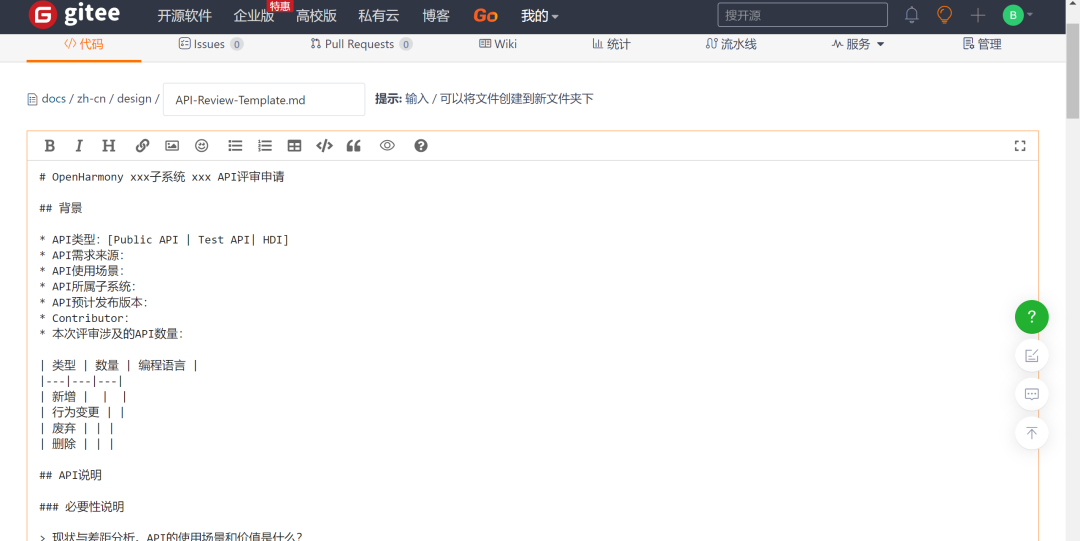Insert a hyperlink via link icon
The height and width of the screenshot is (541, 1080).
pos(143,145)
